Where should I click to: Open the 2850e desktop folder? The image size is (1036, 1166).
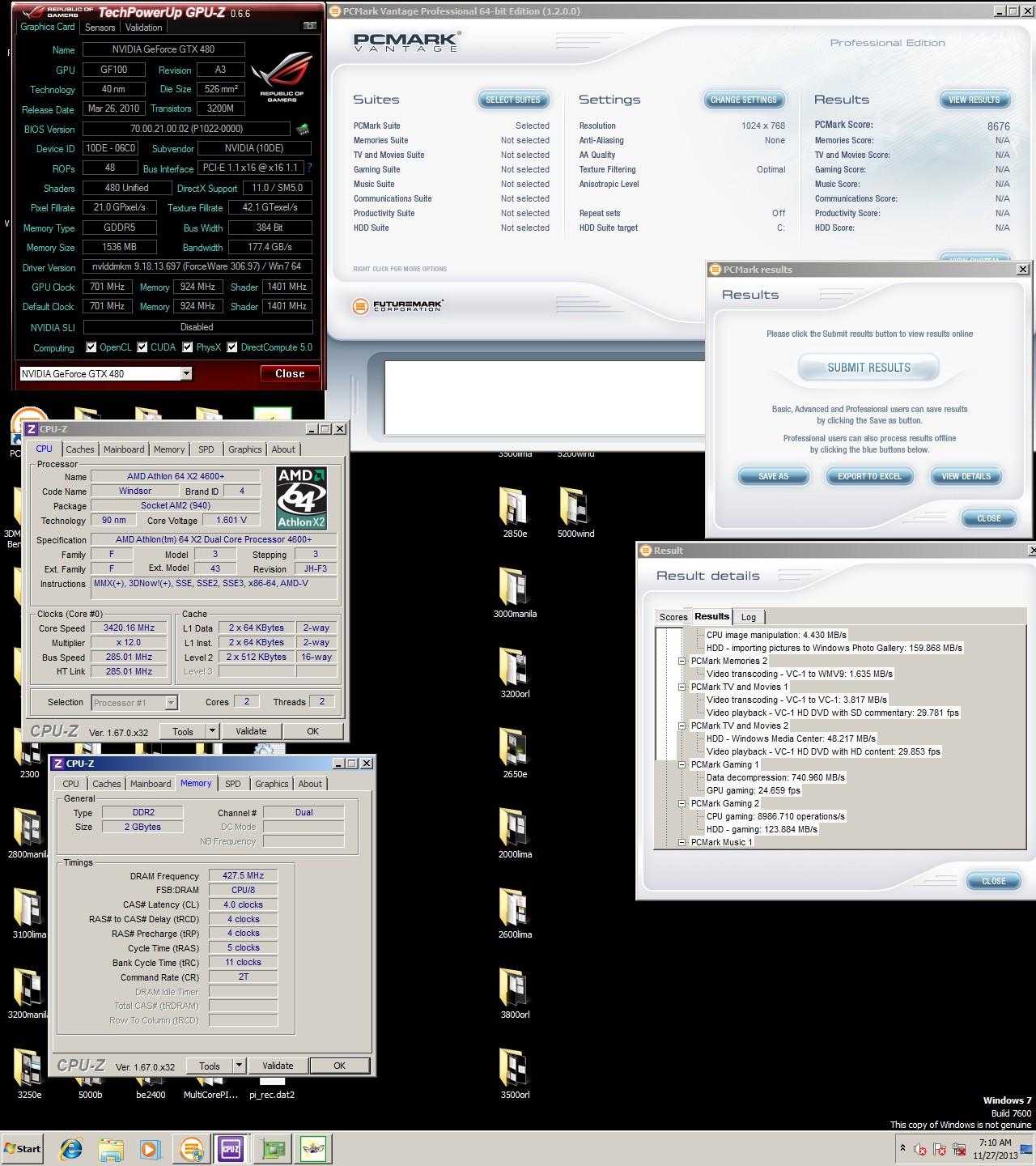[x=515, y=513]
